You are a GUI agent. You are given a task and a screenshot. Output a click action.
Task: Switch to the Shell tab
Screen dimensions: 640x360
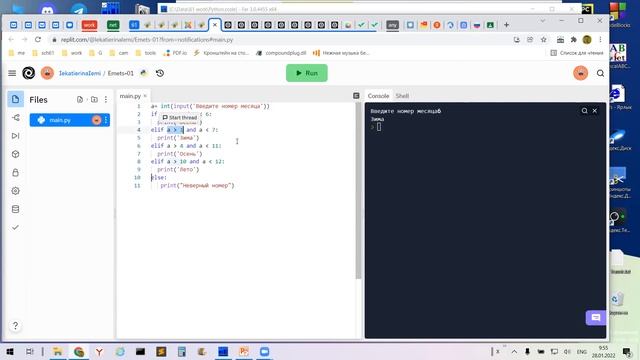(402, 96)
